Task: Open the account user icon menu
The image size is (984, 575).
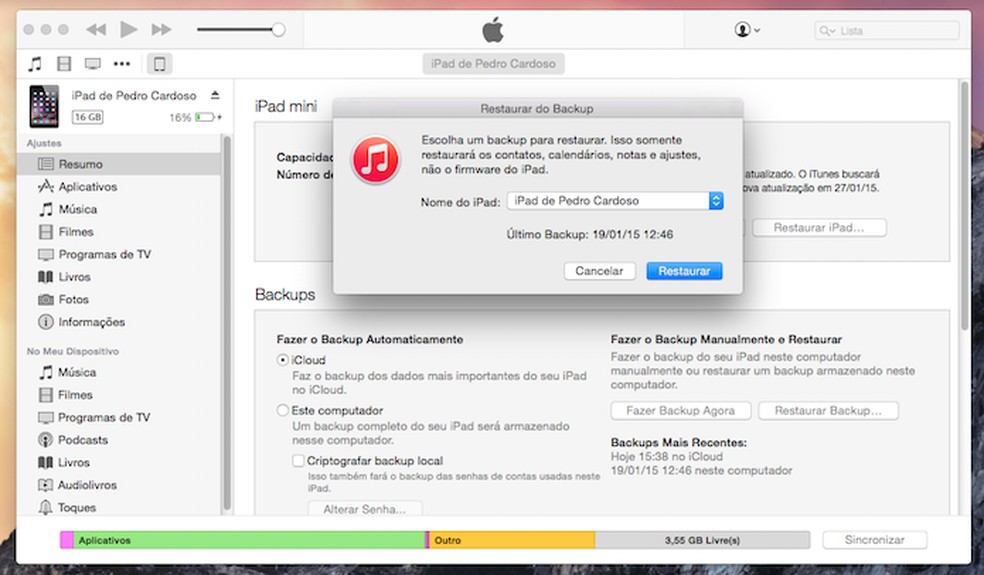Action: tap(747, 30)
